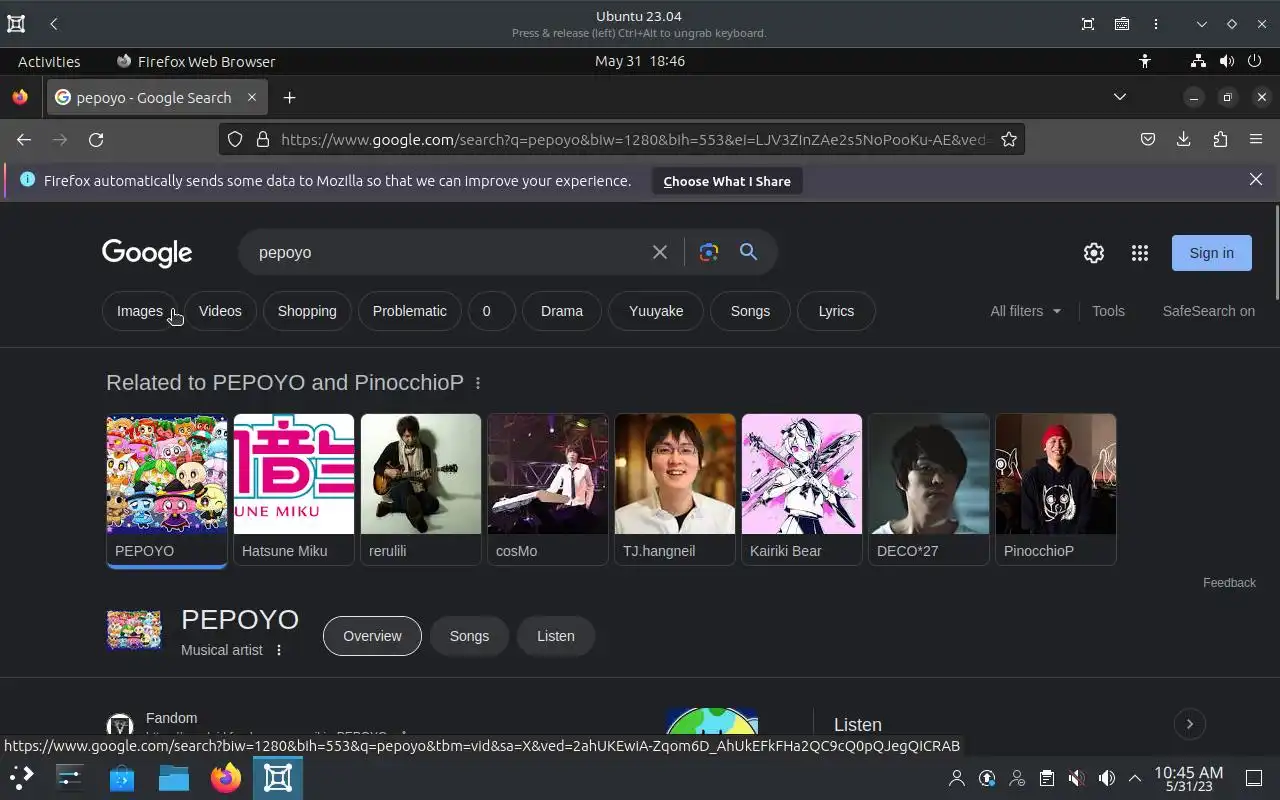Open more options next to related heading
Viewport: 1280px width, 800px height.
pos(478,383)
